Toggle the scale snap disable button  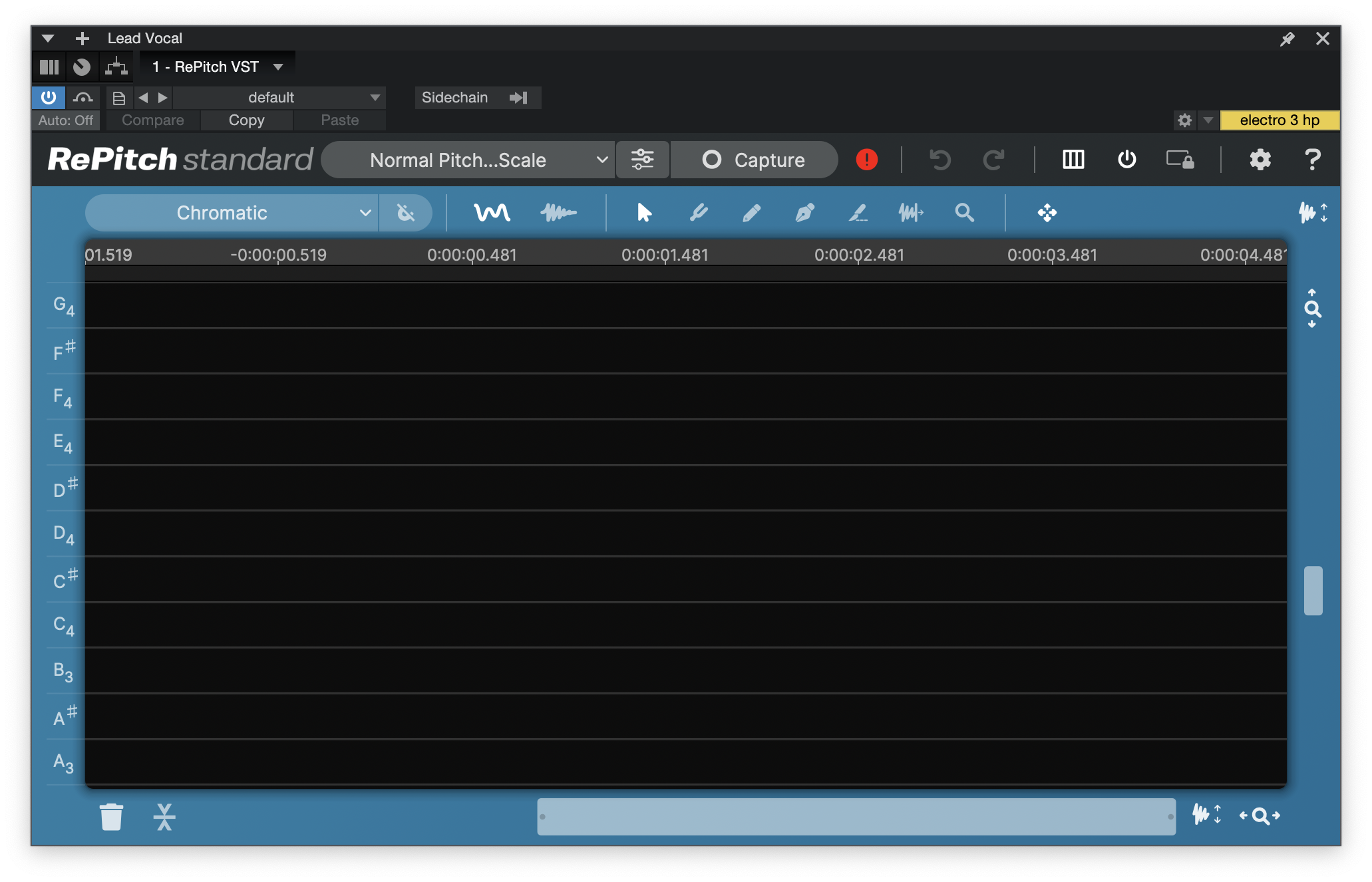[x=405, y=213]
